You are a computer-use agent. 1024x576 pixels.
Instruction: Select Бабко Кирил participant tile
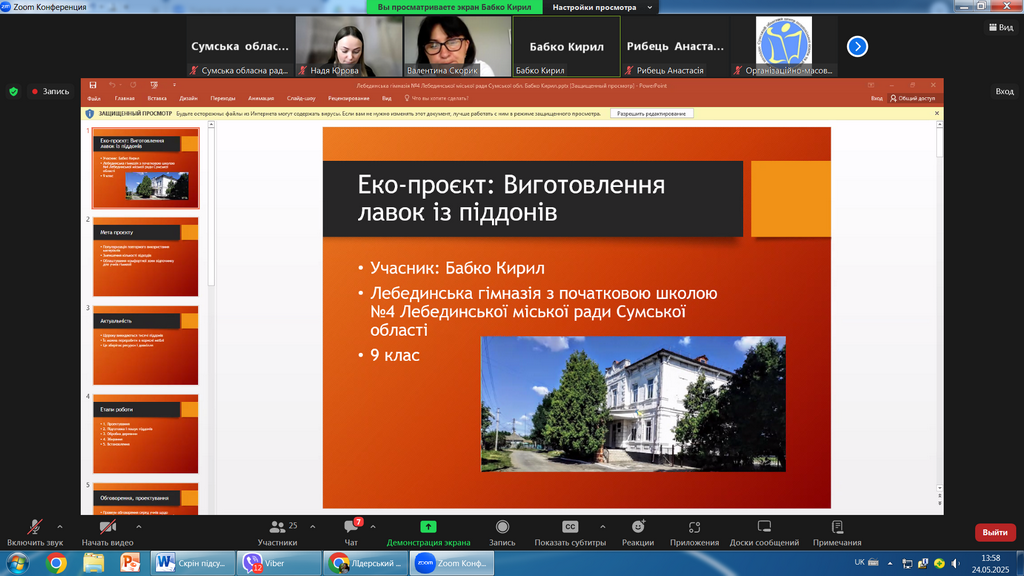[566, 46]
